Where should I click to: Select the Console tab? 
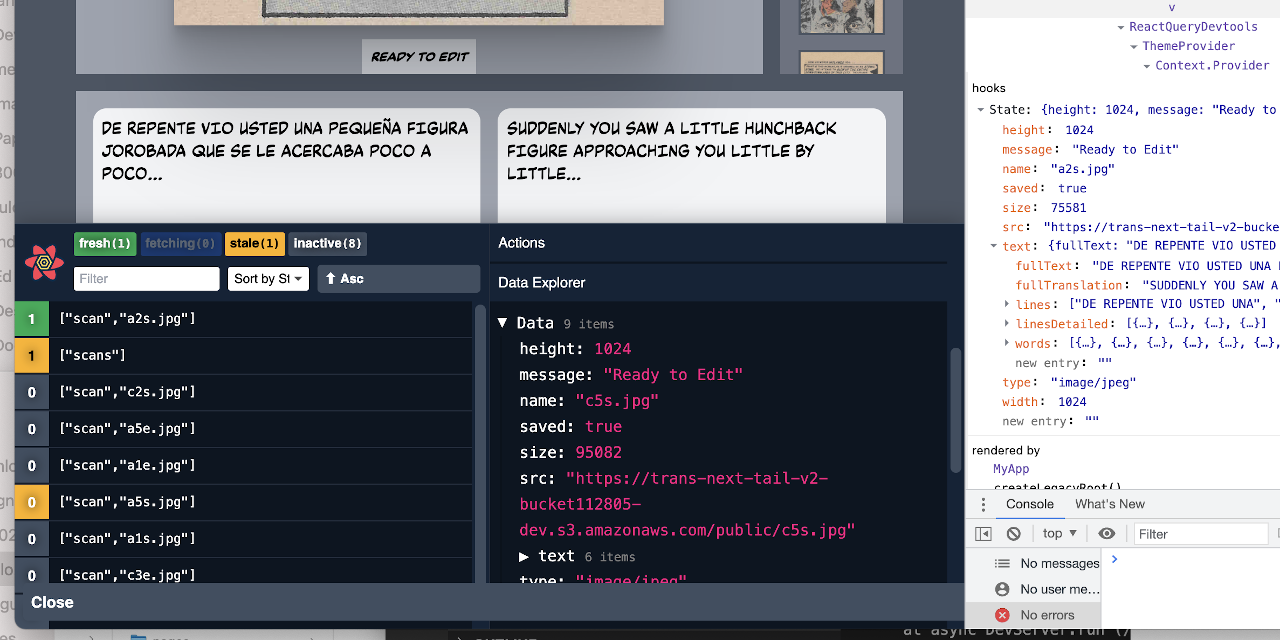click(x=1029, y=503)
